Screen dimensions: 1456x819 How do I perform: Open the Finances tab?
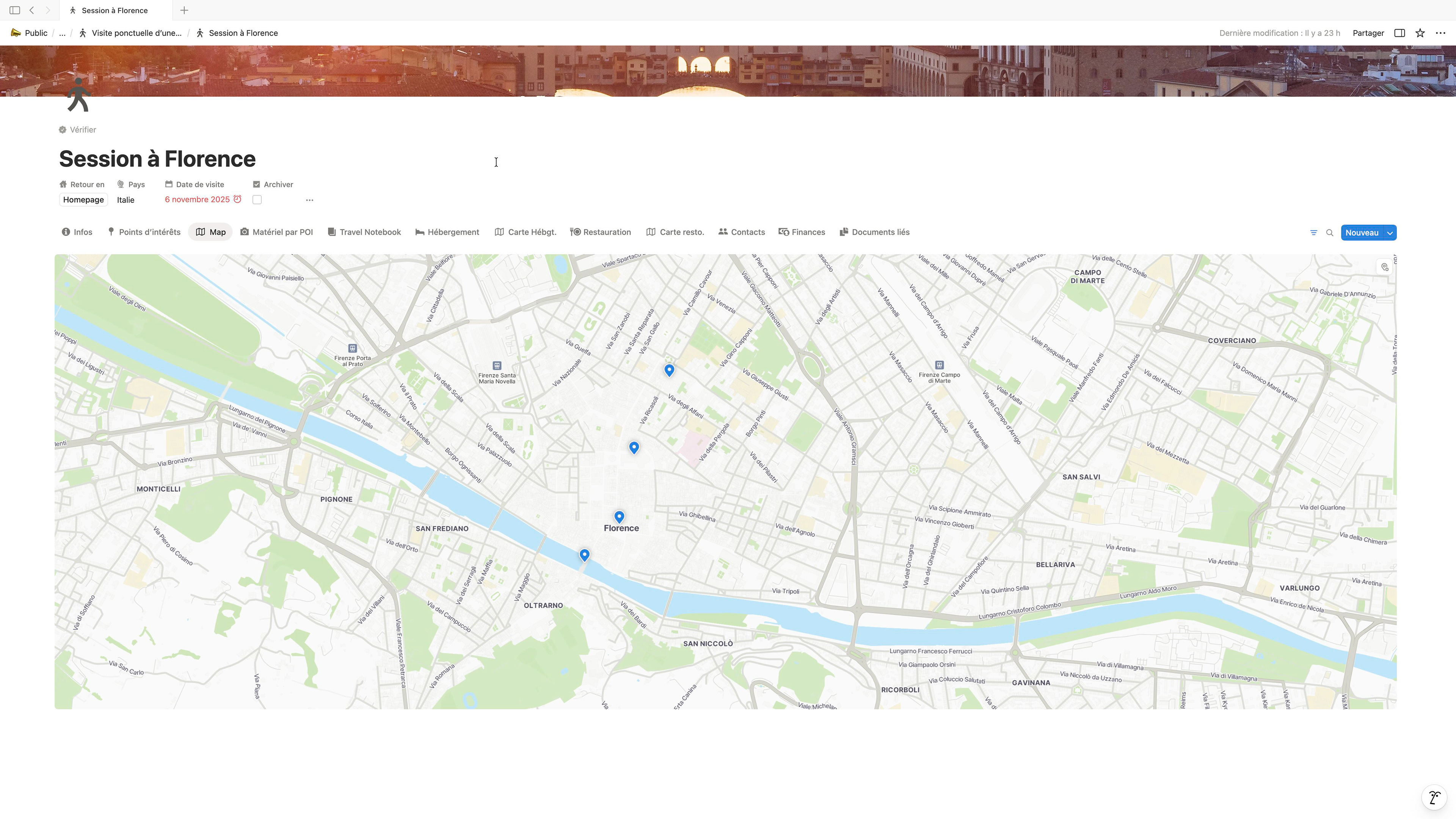pyautogui.click(x=802, y=232)
